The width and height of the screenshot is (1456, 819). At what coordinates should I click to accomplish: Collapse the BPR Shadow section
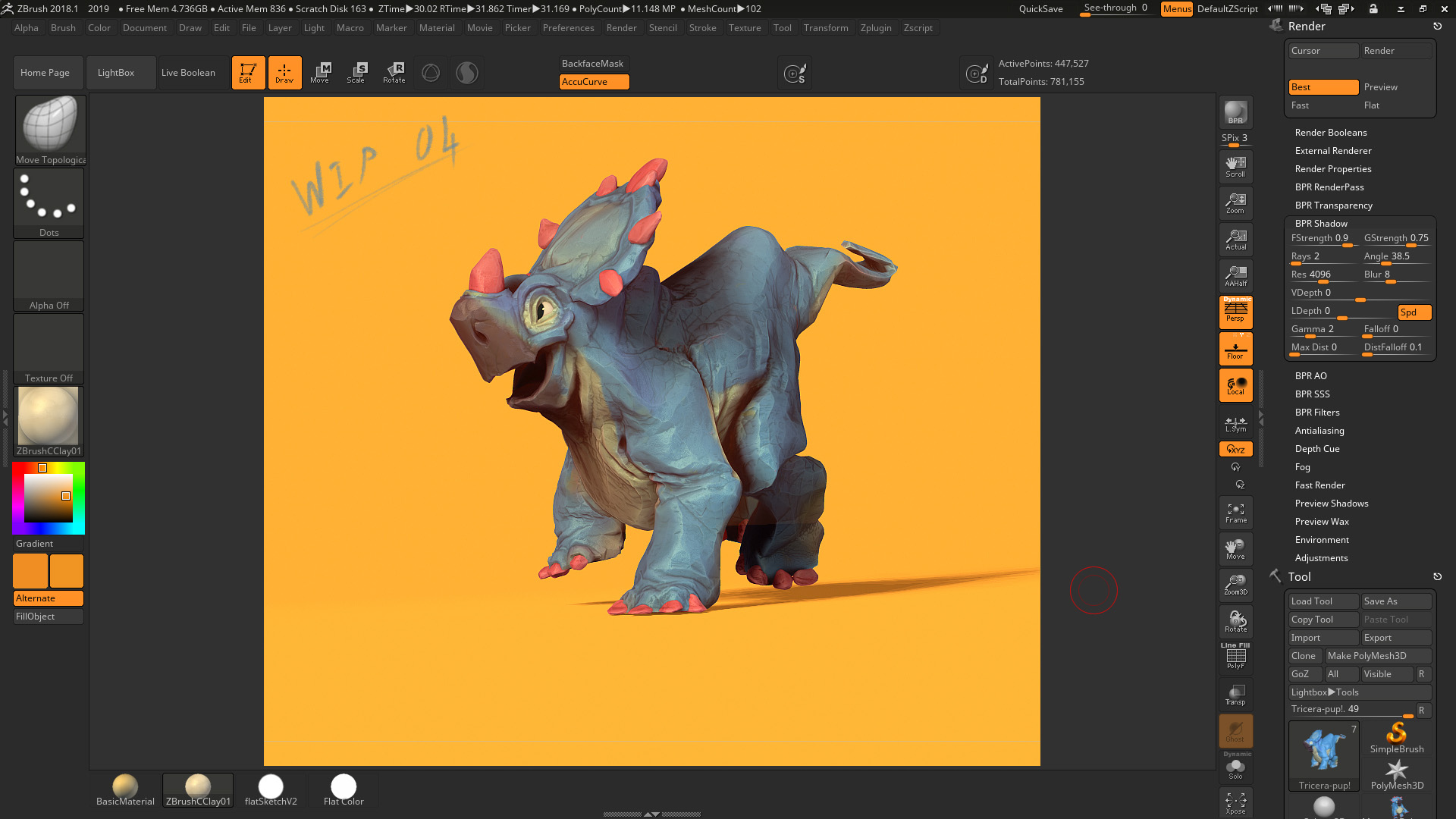pyautogui.click(x=1321, y=224)
